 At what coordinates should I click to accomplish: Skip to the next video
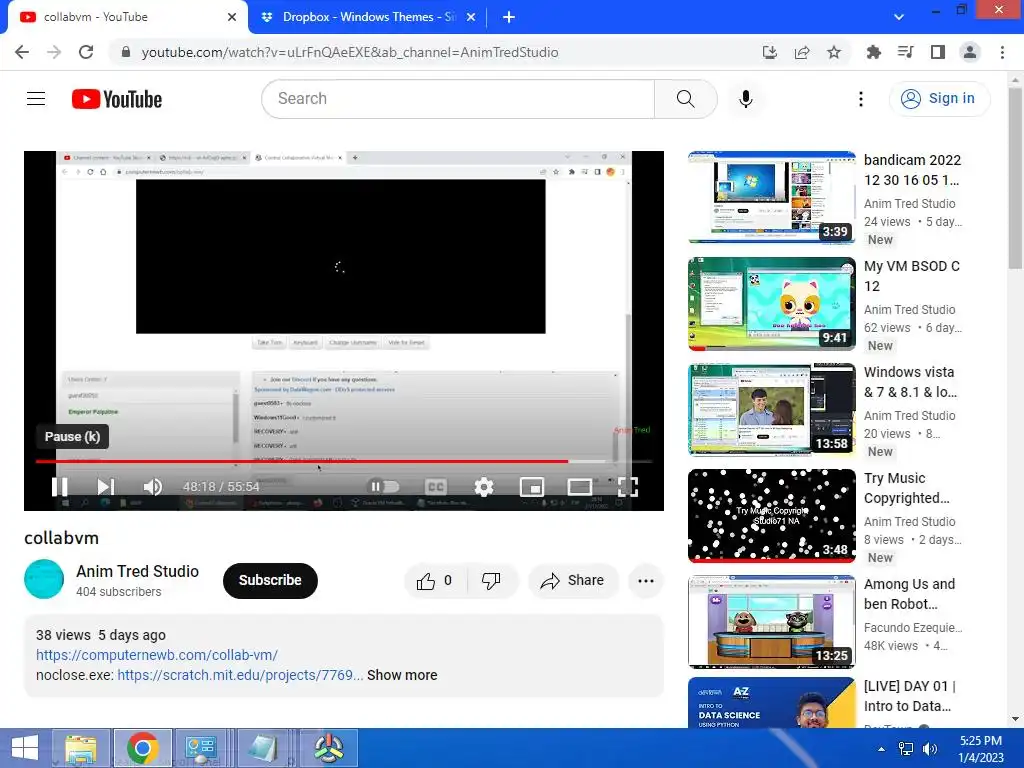(x=105, y=487)
